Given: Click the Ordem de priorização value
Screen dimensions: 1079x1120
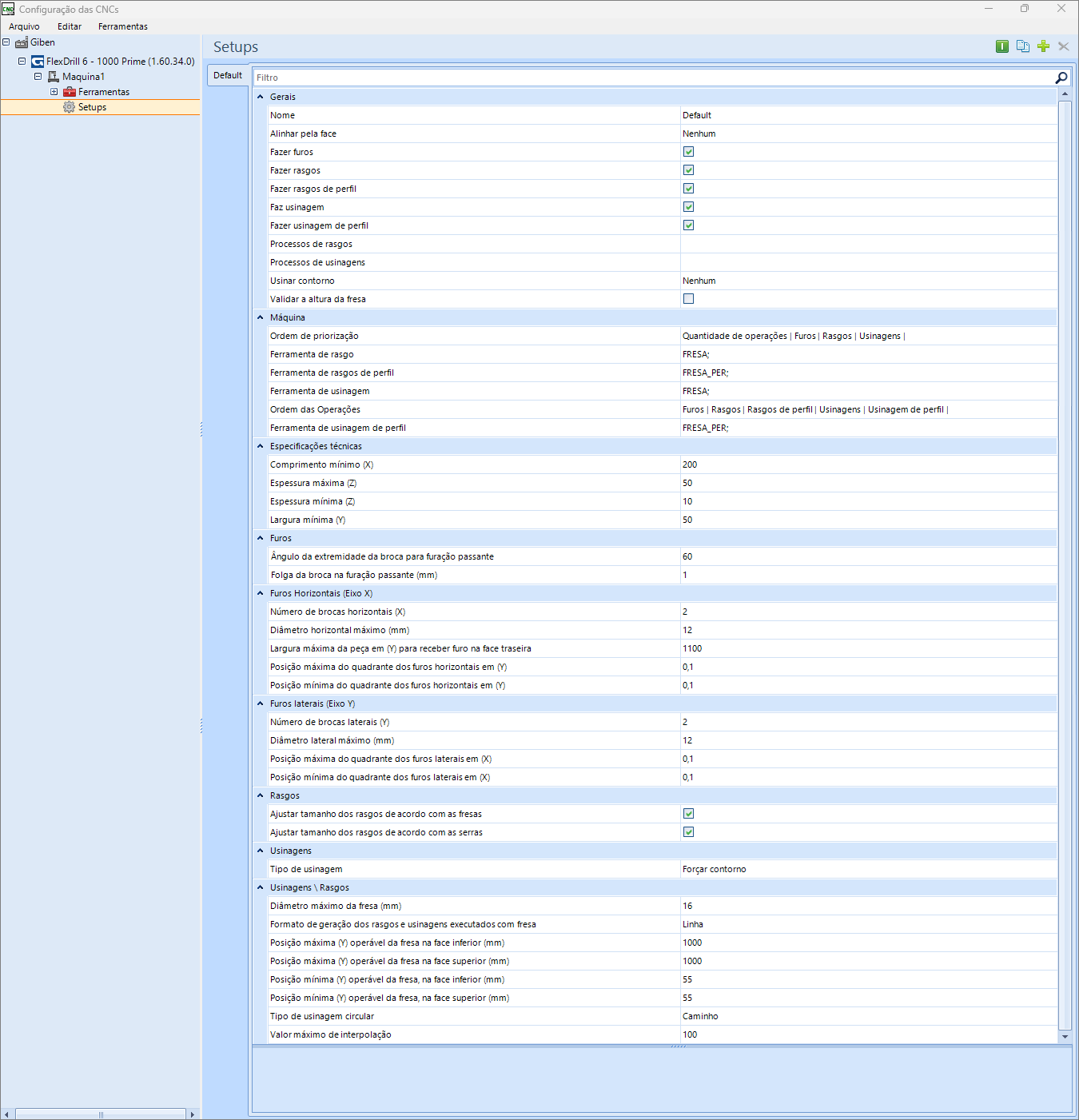Looking at the screenshot, I should pyautogui.click(x=869, y=336).
